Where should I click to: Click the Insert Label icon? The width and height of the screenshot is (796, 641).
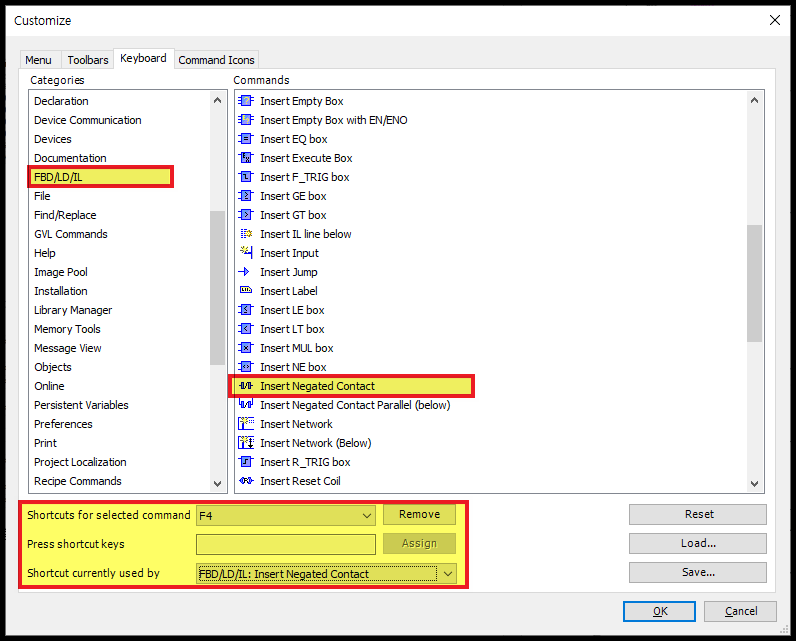(246, 290)
